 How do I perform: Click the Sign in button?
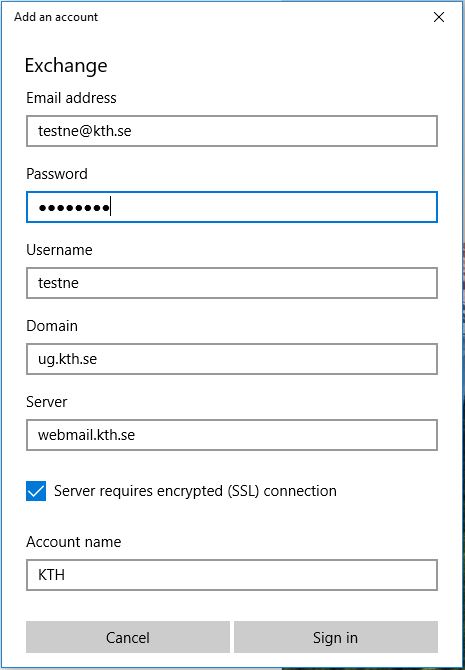coord(336,637)
